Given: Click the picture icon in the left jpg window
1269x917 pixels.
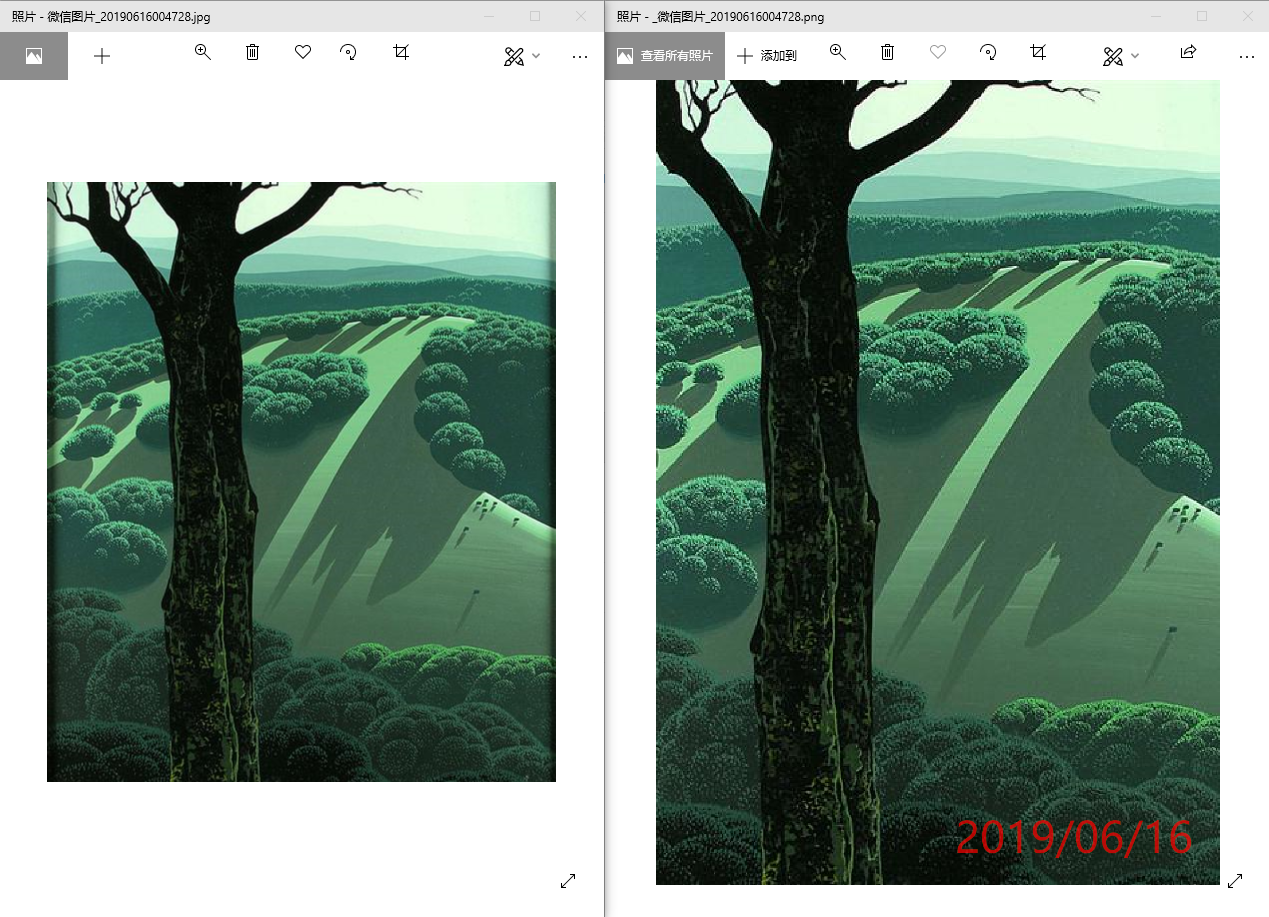Looking at the screenshot, I should pyautogui.click(x=34, y=56).
